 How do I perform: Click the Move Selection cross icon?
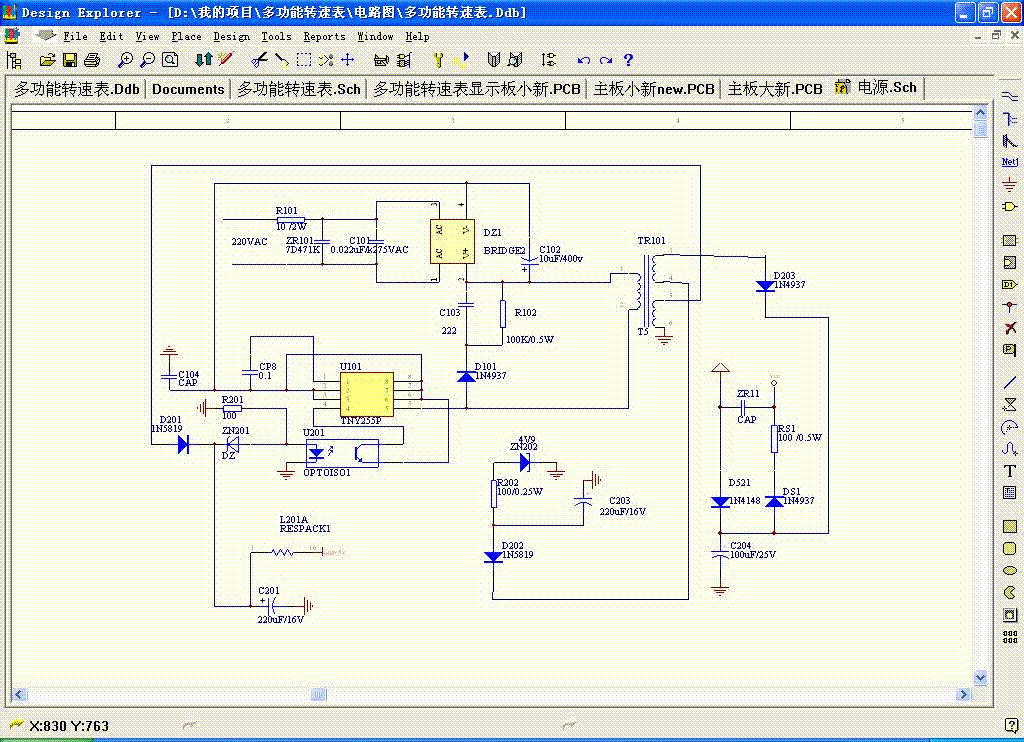[x=347, y=60]
